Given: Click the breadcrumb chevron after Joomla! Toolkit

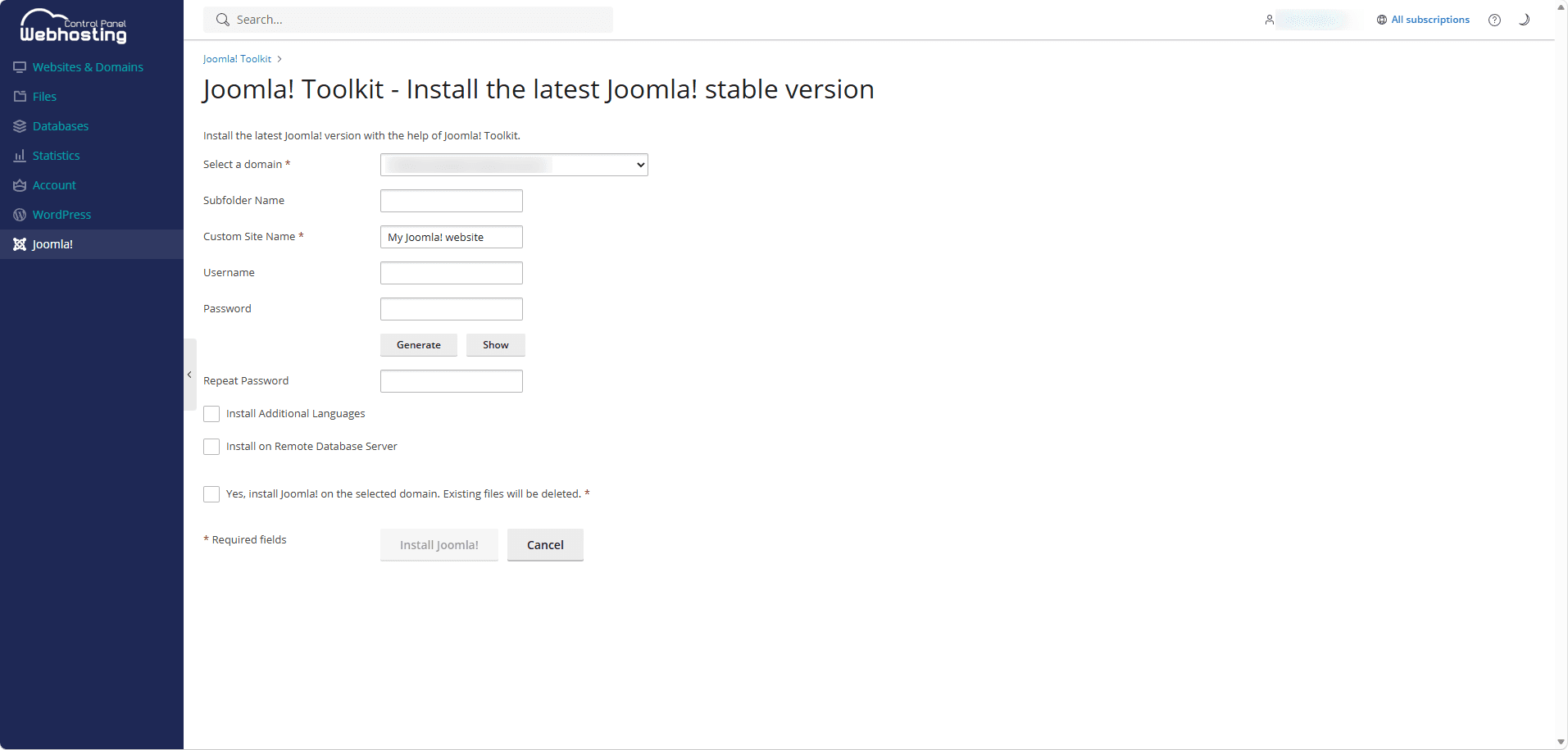Looking at the screenshot, I should [x=280, y=59].
